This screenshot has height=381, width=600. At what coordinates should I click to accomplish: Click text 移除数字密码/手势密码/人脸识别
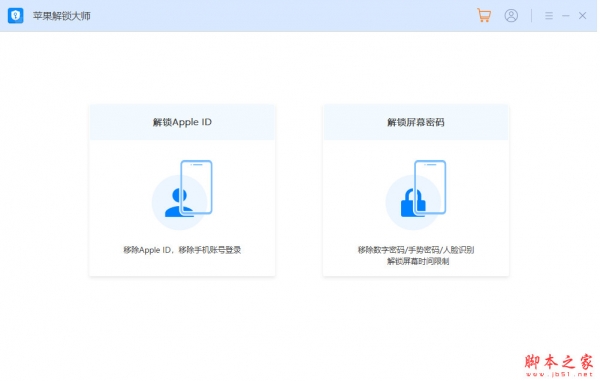[x=416, y=250]
